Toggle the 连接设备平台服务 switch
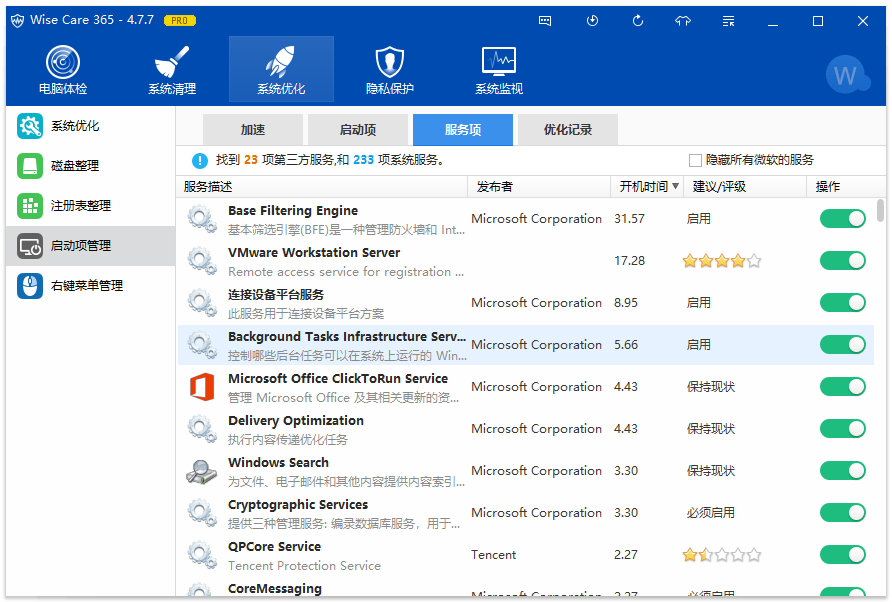The image size is (892, 602). click(843, 303)
